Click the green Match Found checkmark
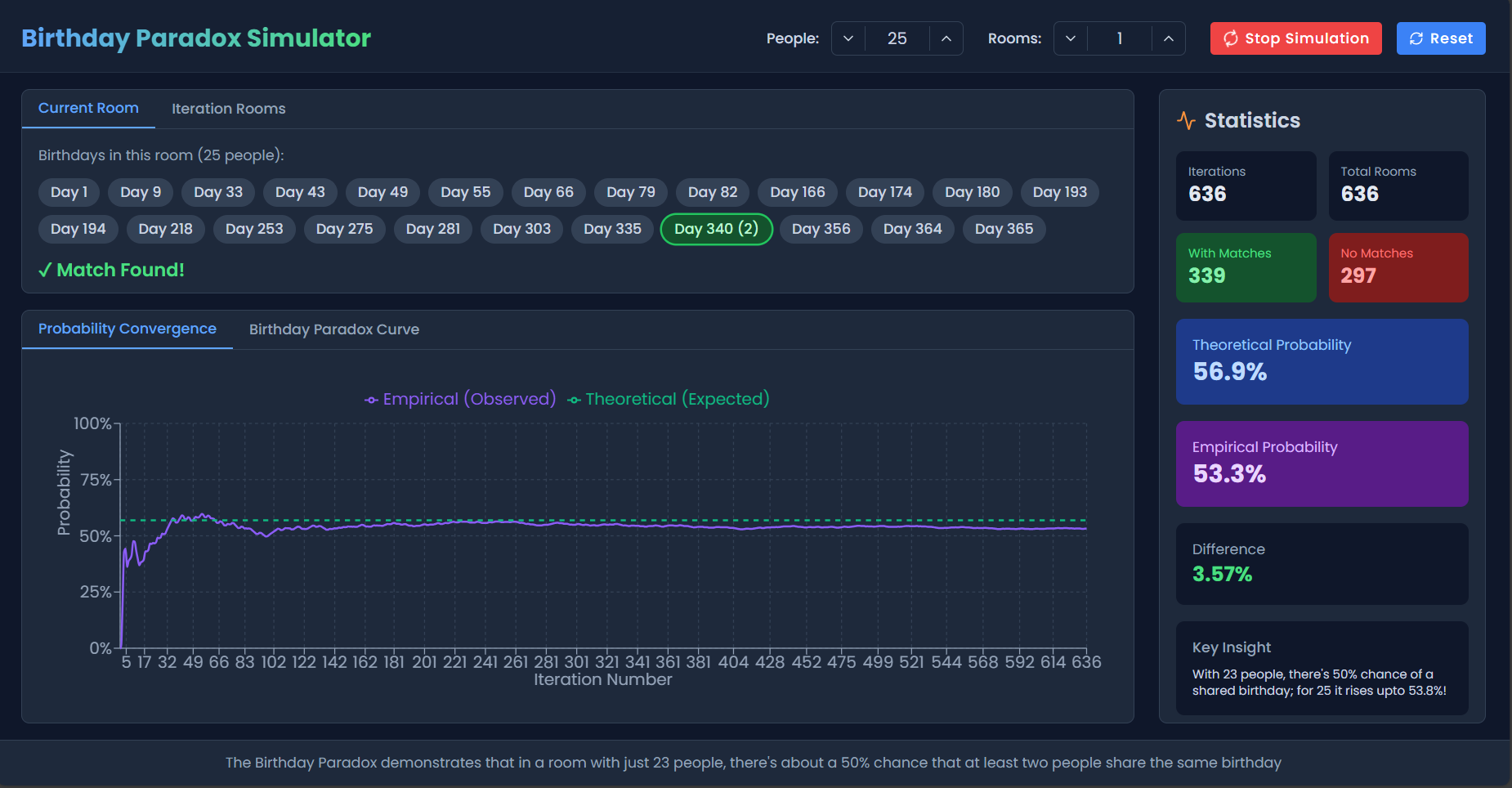Screen dimensions: 1512x788 [x=45, y=271]
